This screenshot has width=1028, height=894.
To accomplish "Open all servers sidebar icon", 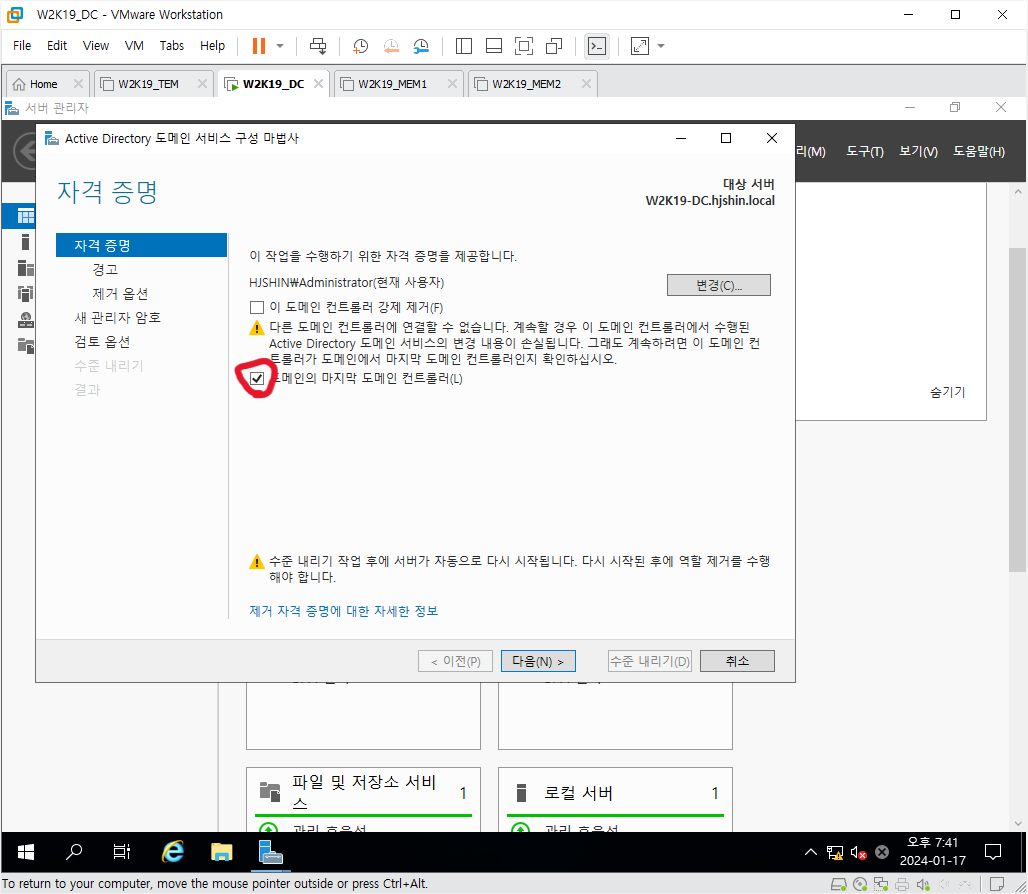I will [26, 268].
